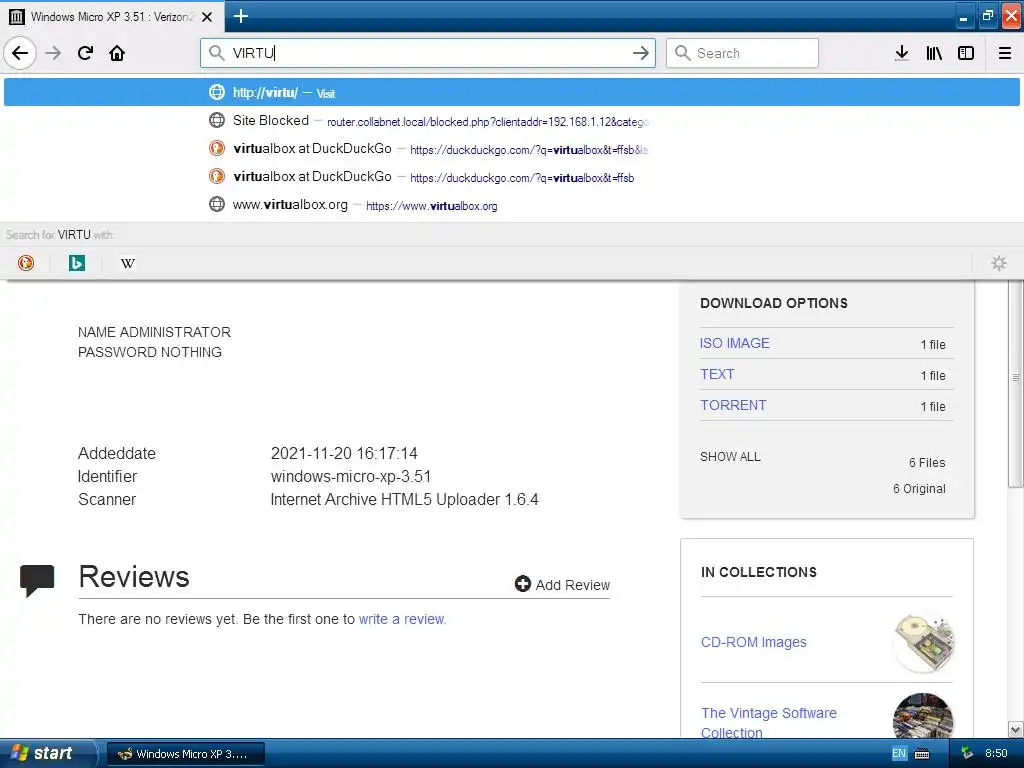
Task: Click the page vertical scrollbar thumb
Action: pyautogui.click(x=1016, y=384)
